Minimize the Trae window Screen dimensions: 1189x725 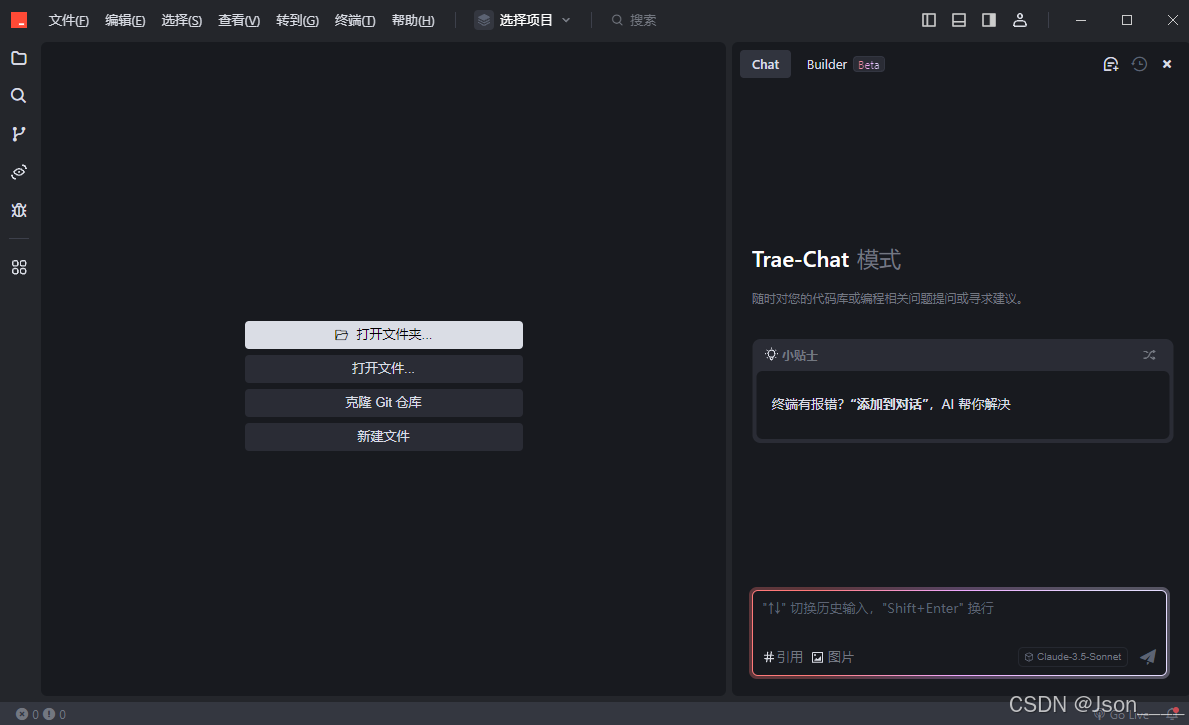coord(1081,20)
